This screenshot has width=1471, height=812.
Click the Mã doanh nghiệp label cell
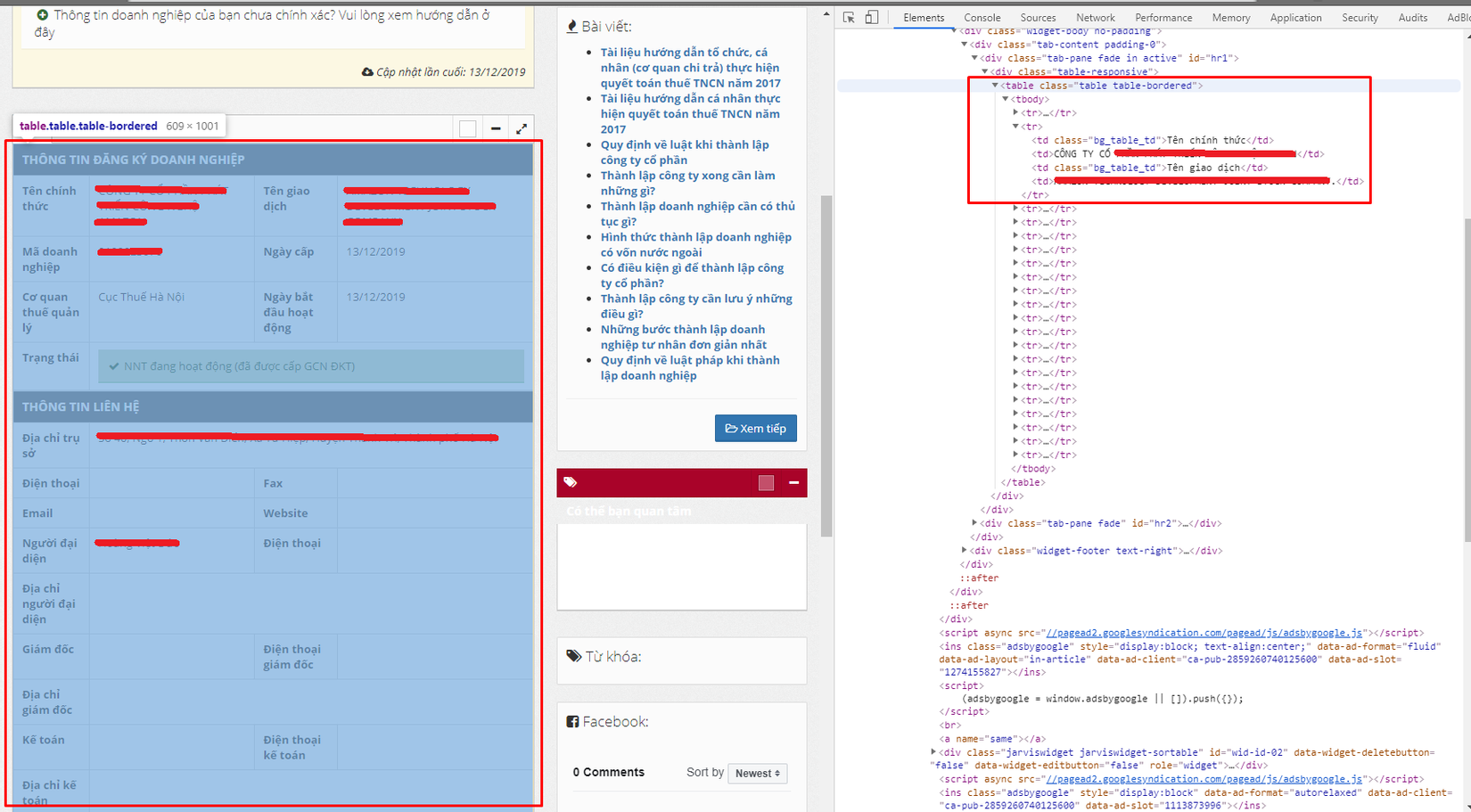[x=51, y=259]
